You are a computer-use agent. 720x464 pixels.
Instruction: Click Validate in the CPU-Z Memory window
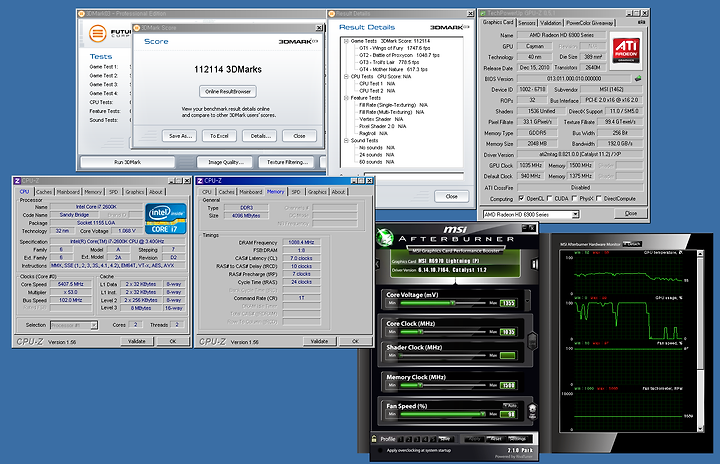319,341
